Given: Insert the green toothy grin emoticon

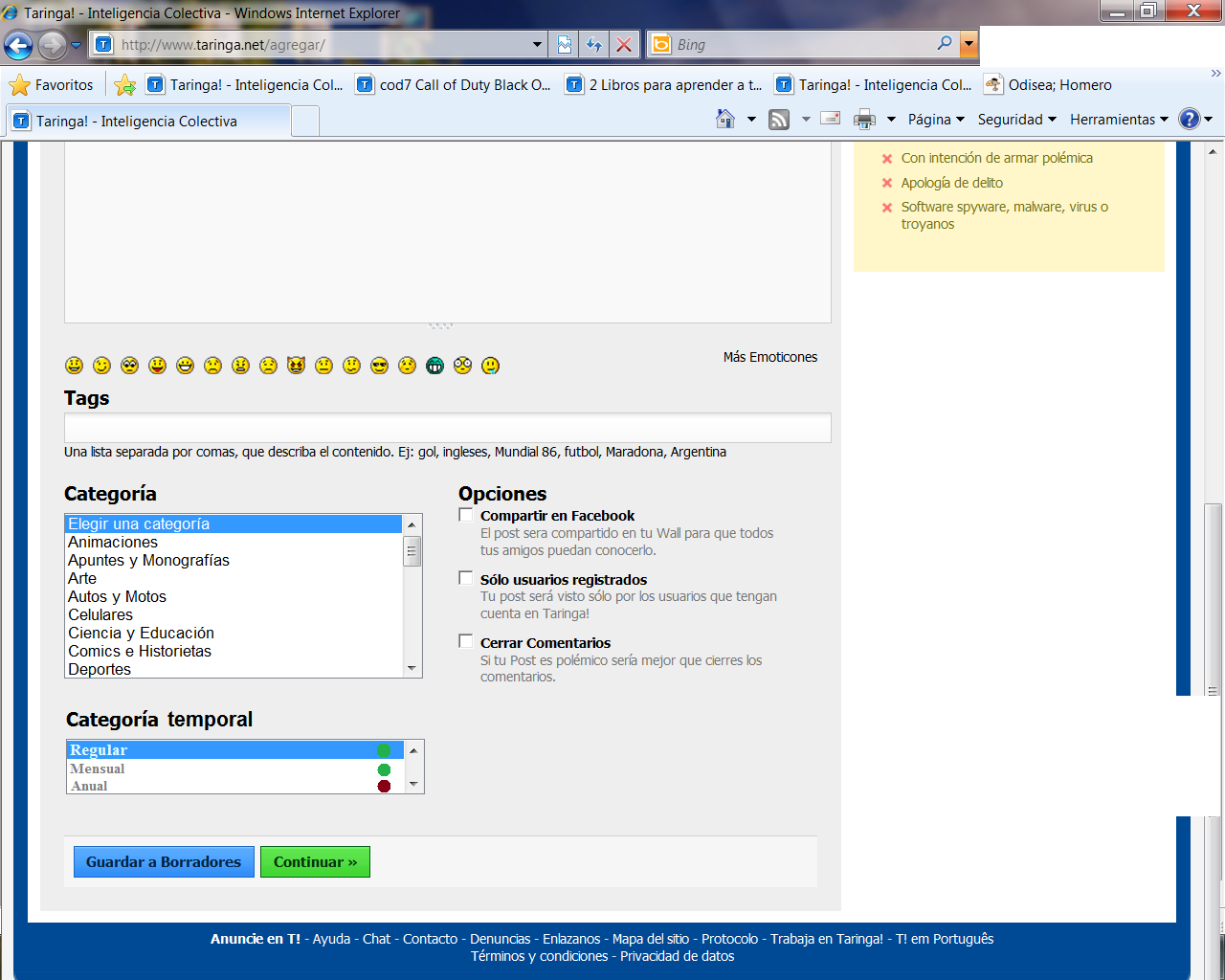Looking at the screenshot, I should (434, 366).
